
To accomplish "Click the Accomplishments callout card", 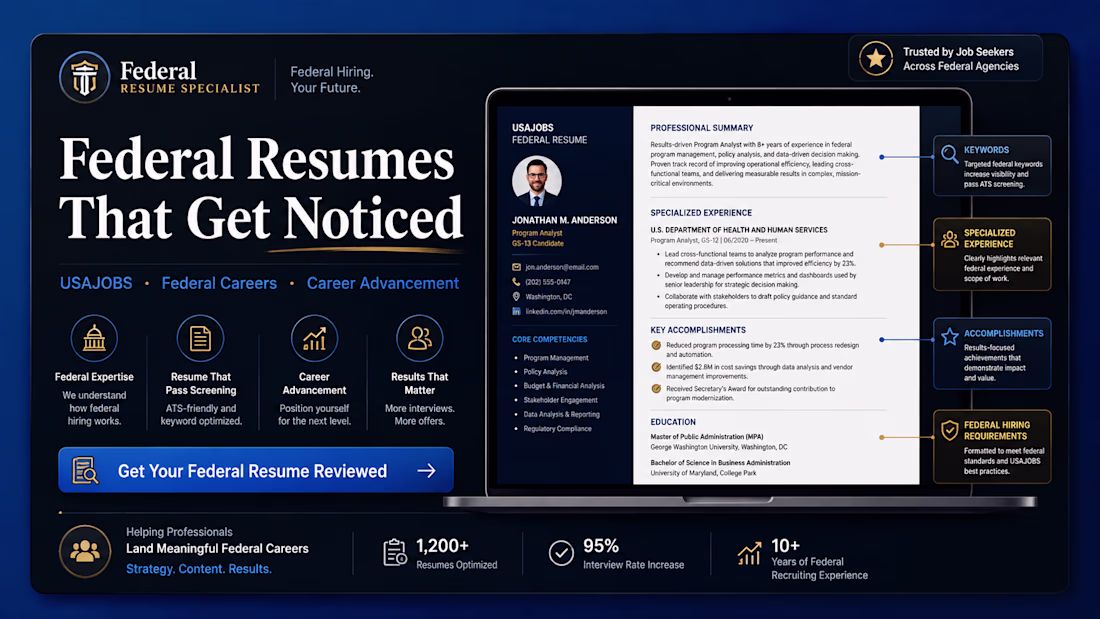I will coord(992,354).
